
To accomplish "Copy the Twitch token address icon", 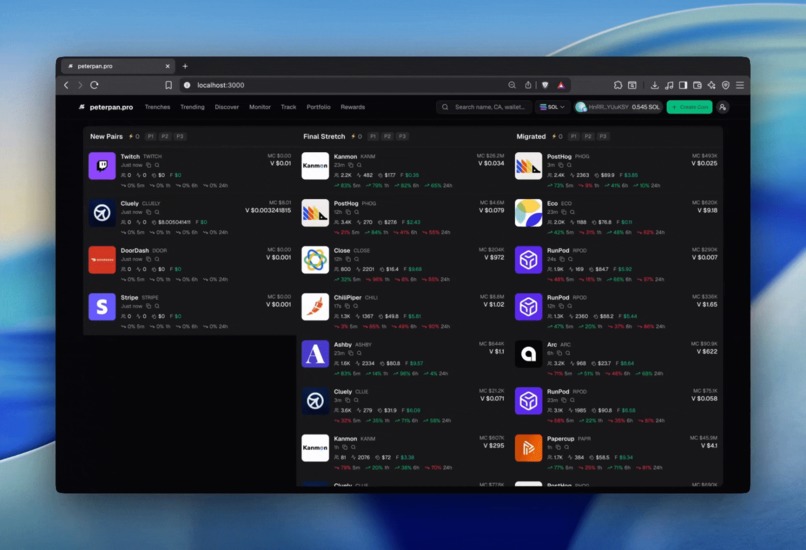I will (149, 165).
